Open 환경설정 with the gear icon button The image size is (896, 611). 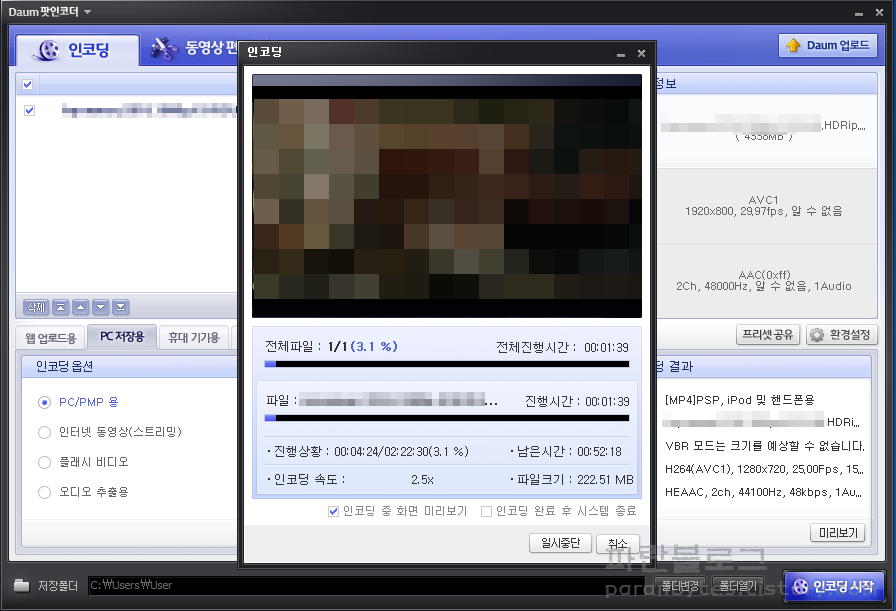pos(841,334)
